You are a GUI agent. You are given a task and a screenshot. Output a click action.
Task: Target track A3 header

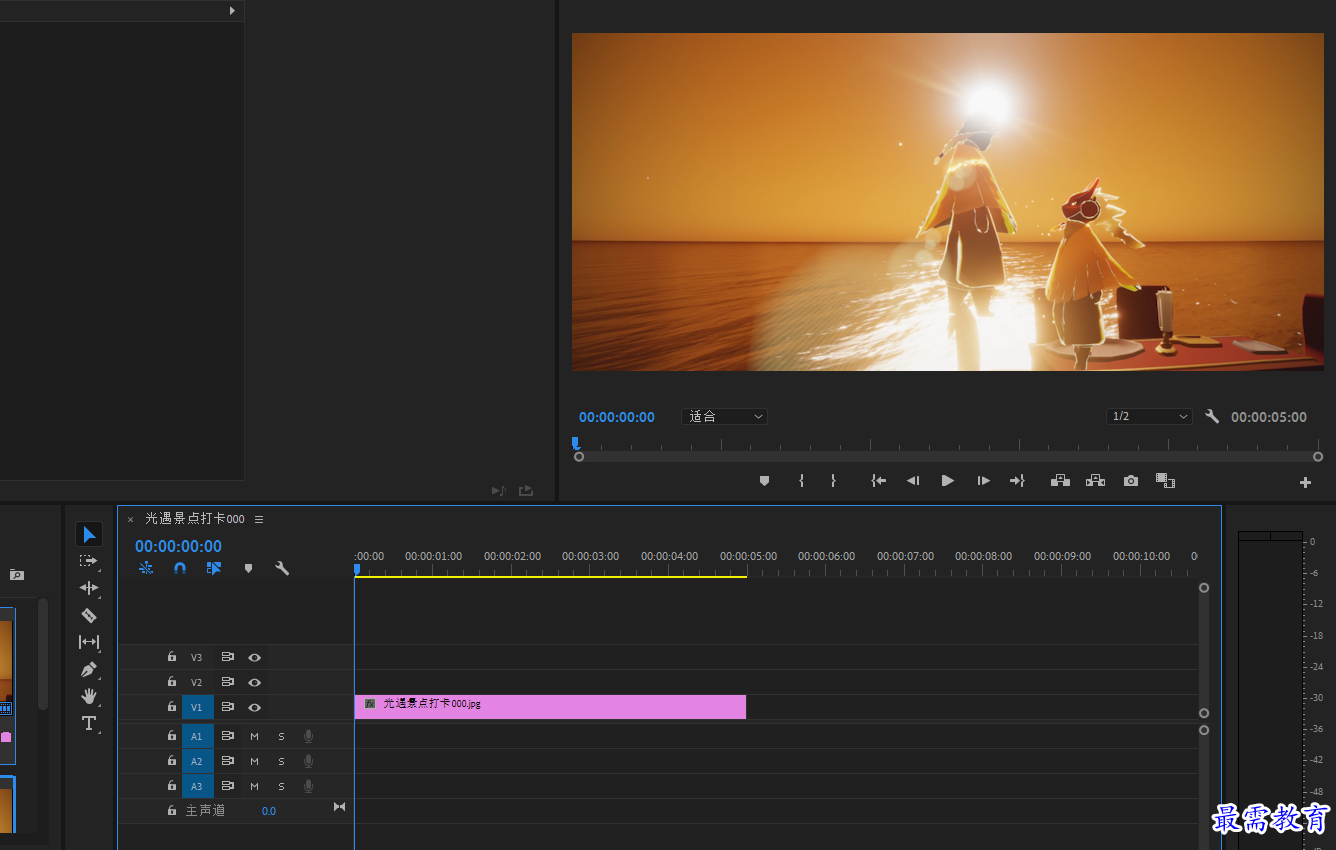(x=197, y=786)
